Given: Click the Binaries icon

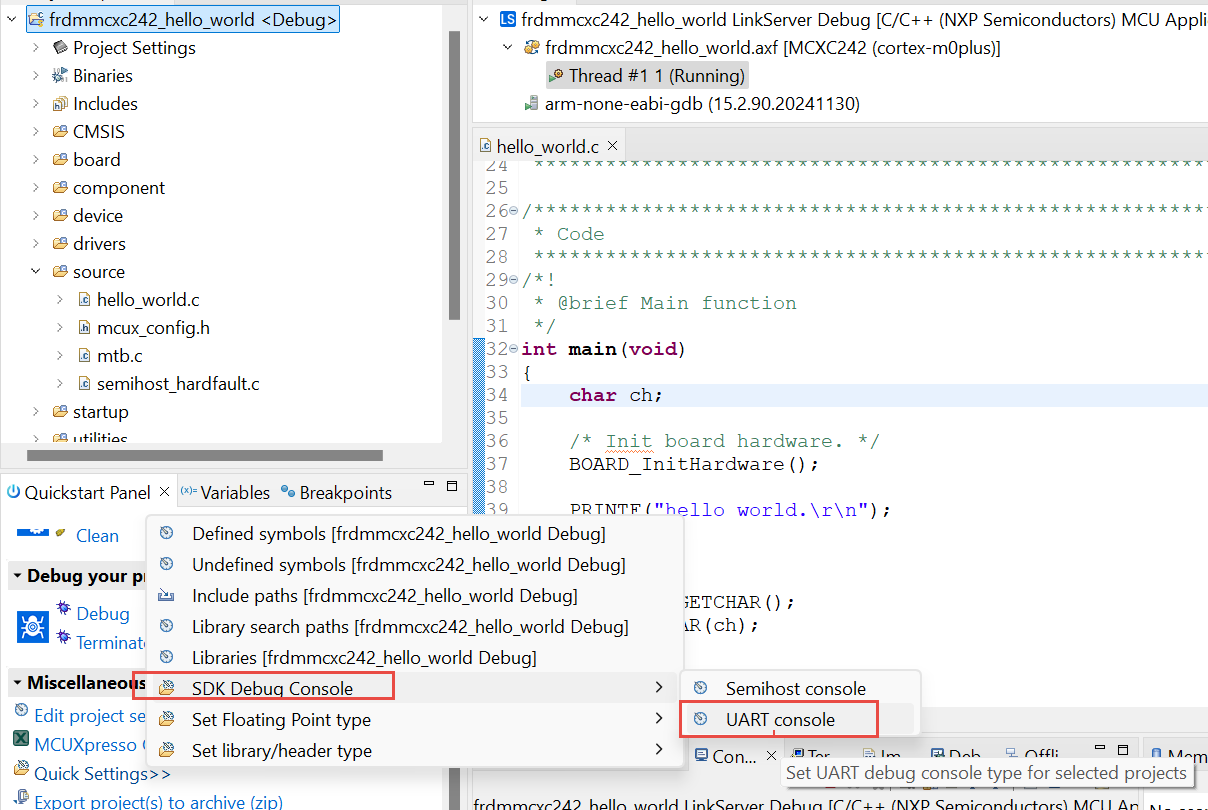Looking at the screenshot, I should 60,75.
